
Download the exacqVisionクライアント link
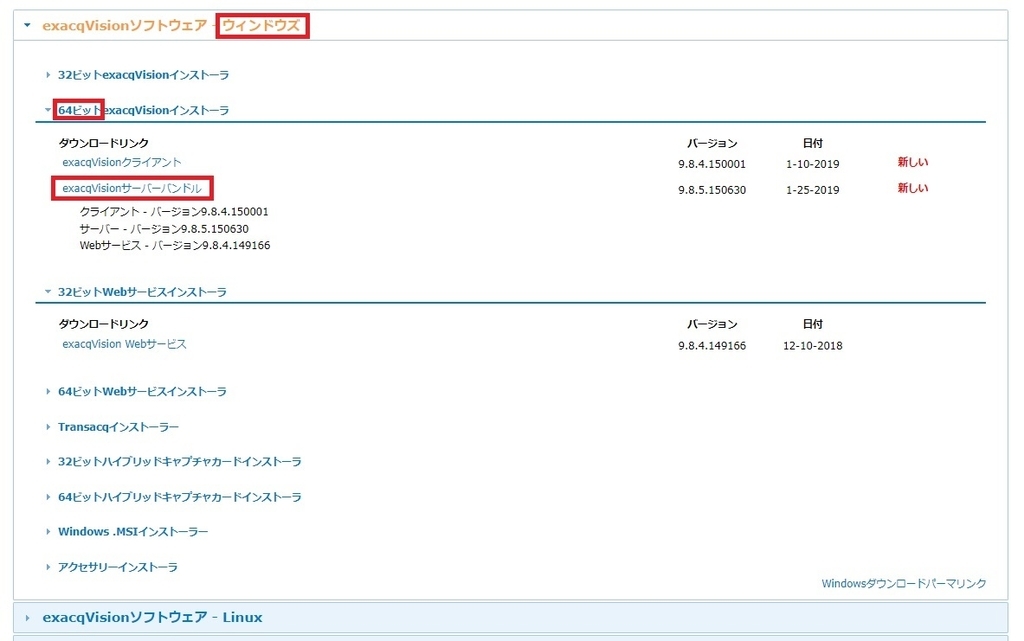pyautogui.click(x=121, y=163)
